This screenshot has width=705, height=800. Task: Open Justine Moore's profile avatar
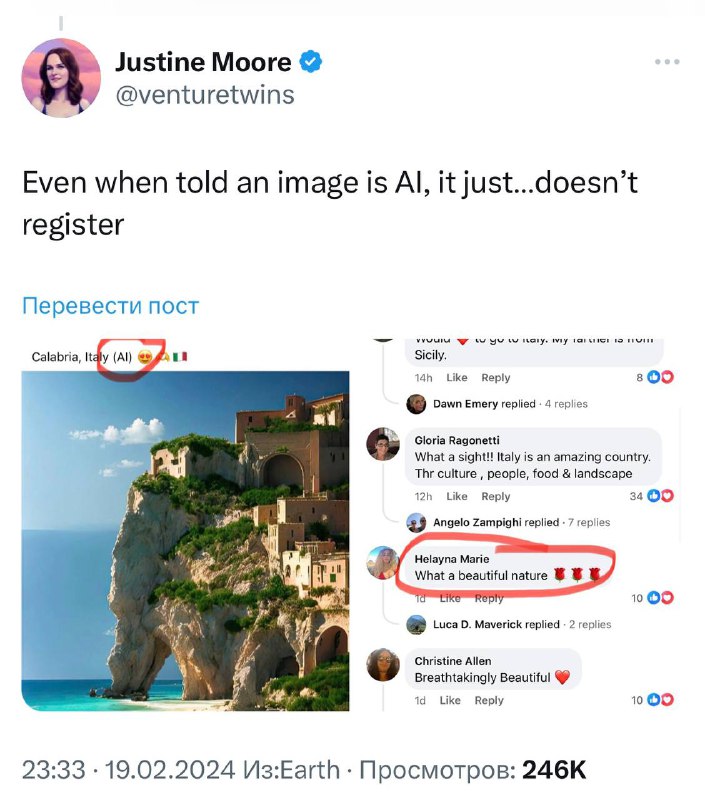point(61,78)
